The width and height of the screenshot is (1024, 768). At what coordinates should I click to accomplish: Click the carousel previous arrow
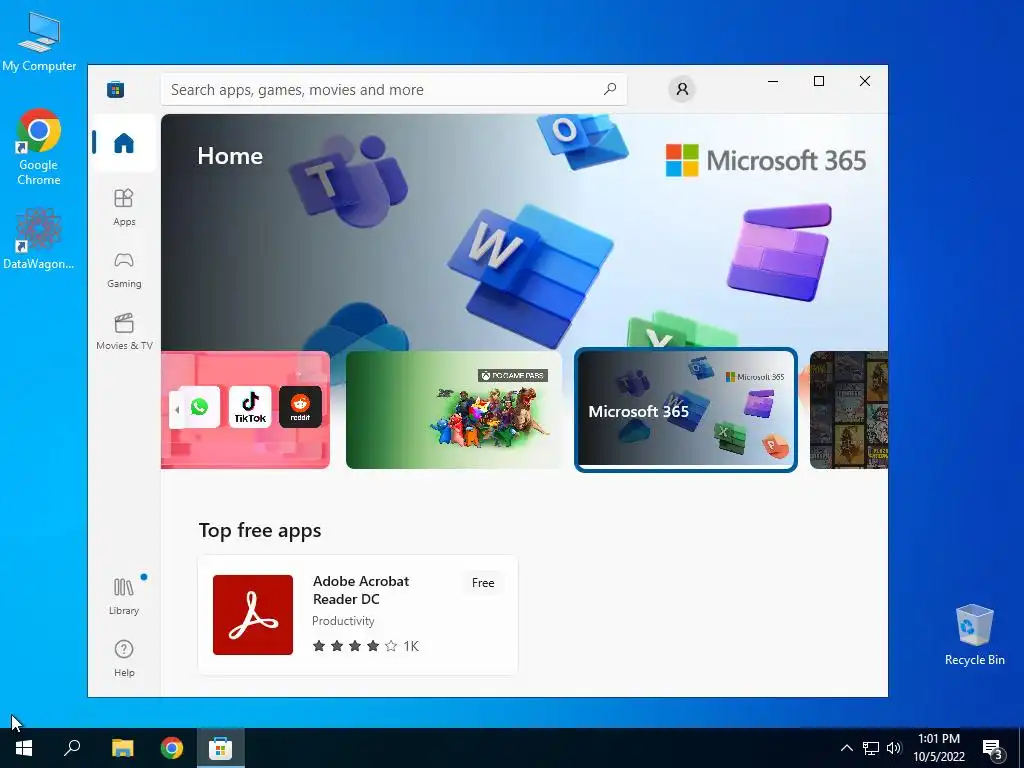point(176,410)
